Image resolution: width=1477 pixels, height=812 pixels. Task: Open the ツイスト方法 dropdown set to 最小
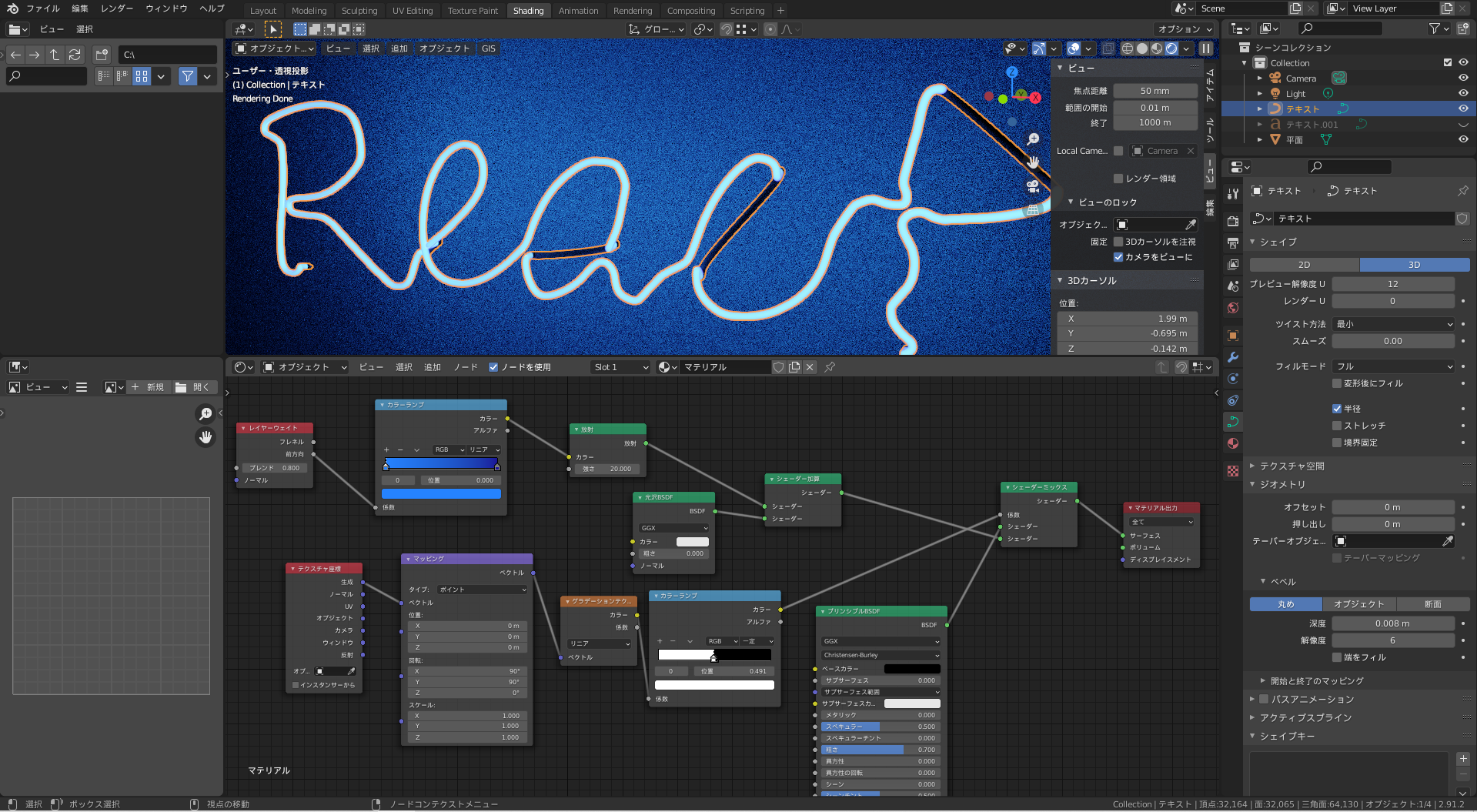pos(1393,324)
